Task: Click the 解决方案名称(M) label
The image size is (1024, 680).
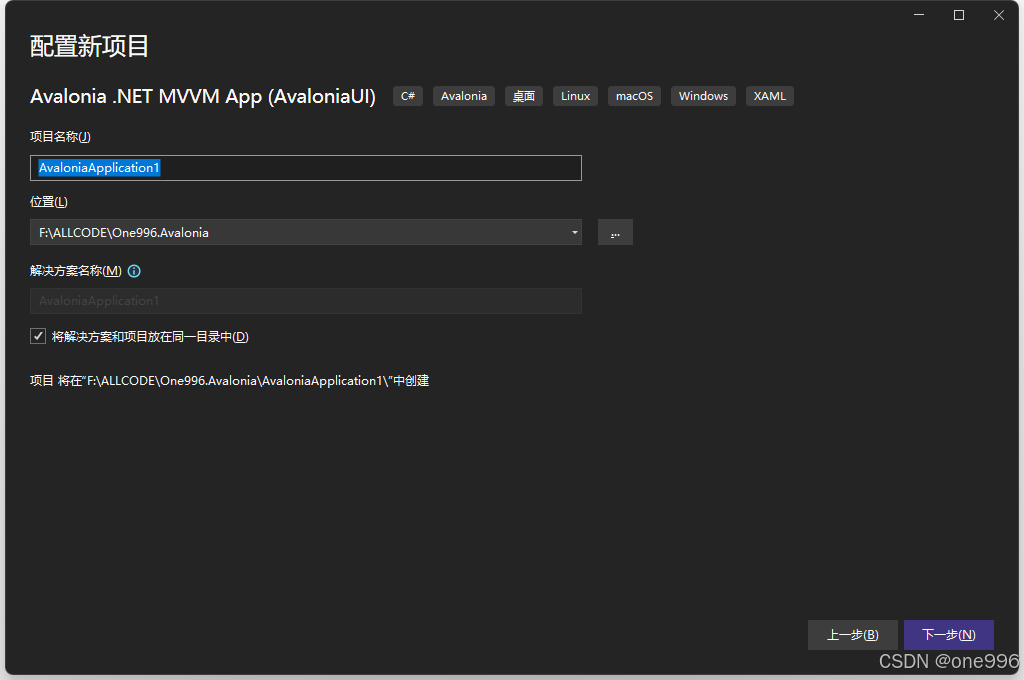Action: pos(76,270)
